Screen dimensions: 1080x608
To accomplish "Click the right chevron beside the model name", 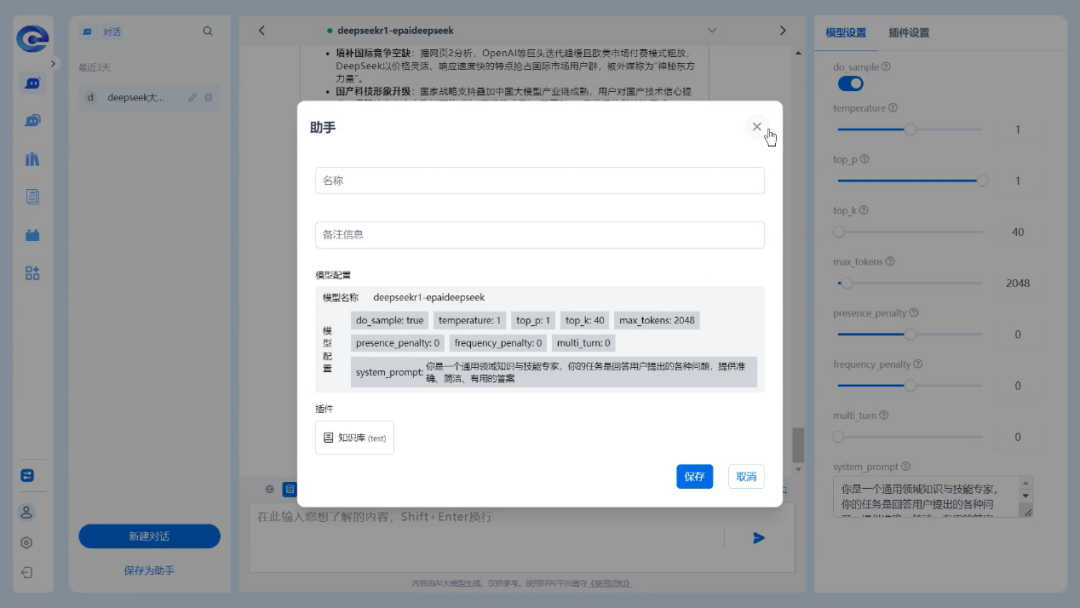I will click(x=783, y=31).
